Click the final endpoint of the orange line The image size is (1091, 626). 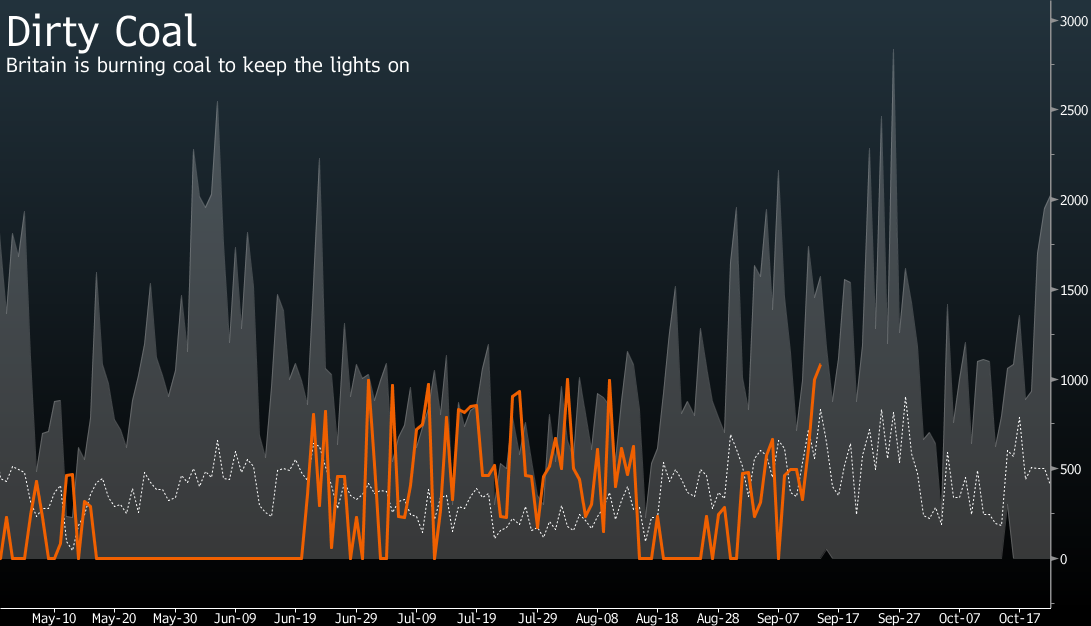tap(820, 366)
